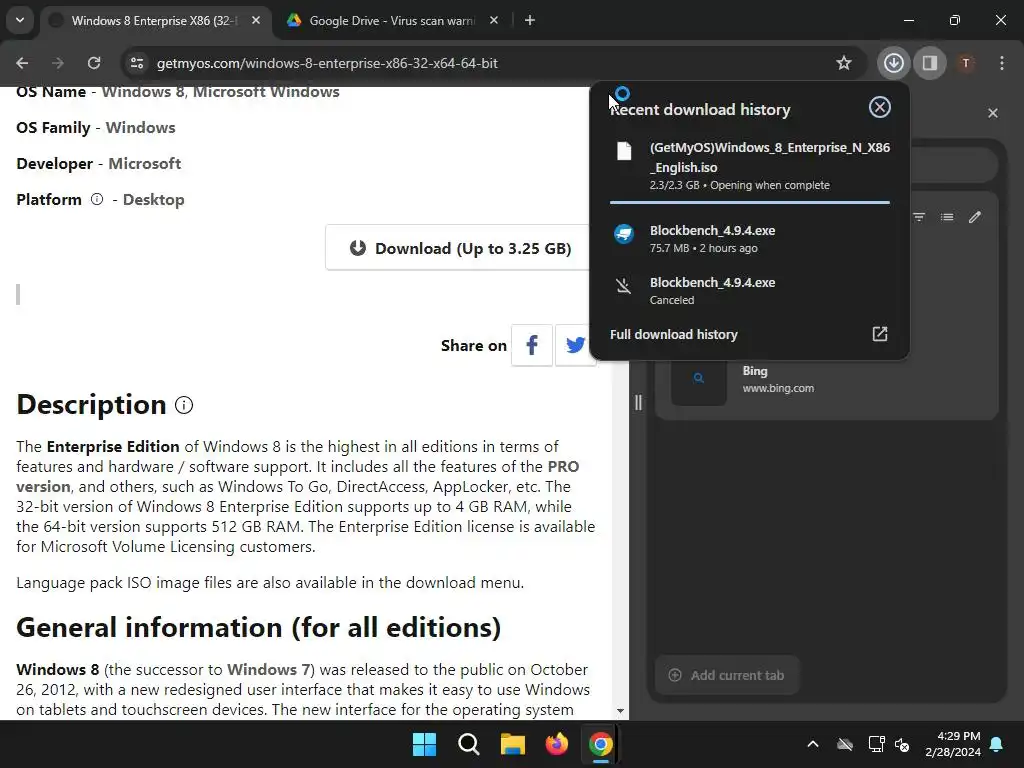Go forward to the next page
The height and width of the screenshot is (768, 1024).
(x=58, y=63)
